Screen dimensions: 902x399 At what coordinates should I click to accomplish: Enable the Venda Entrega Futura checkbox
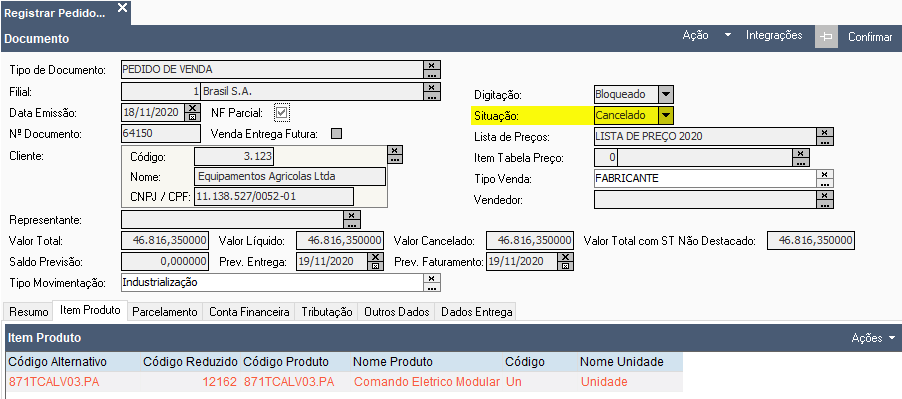click(x=337, y=134)
